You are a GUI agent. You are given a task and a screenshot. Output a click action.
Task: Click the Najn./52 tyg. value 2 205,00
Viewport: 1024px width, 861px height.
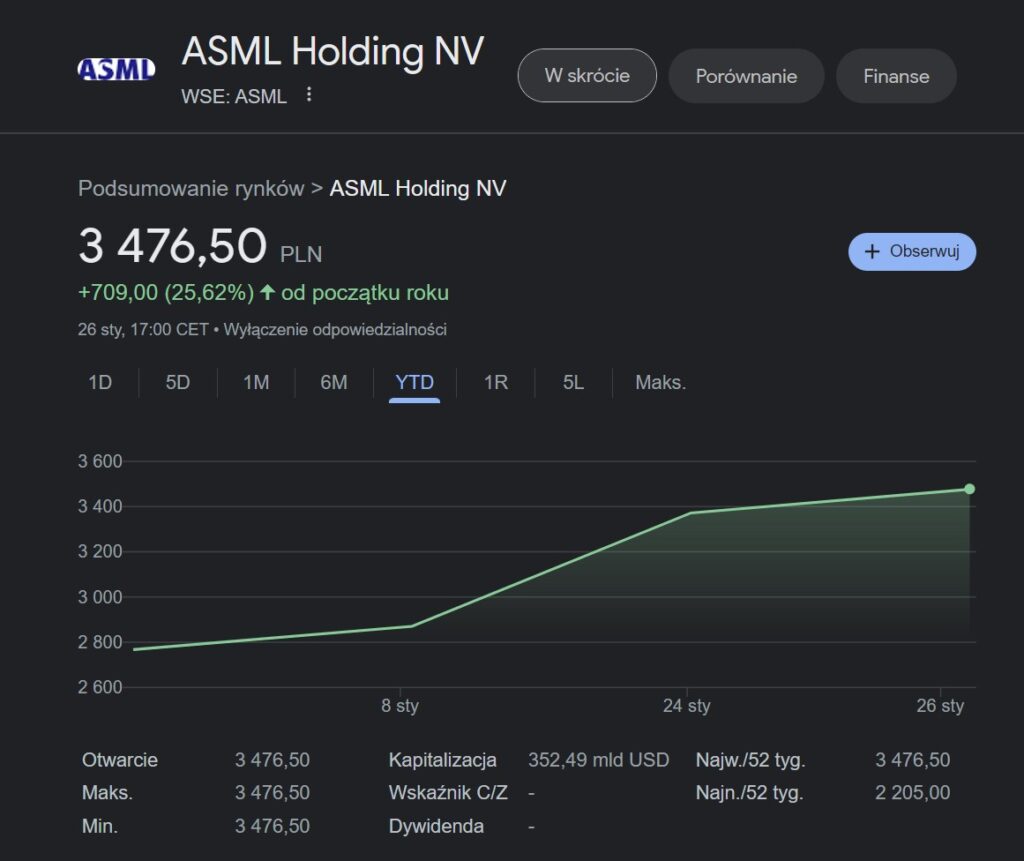tap(912, 792)
